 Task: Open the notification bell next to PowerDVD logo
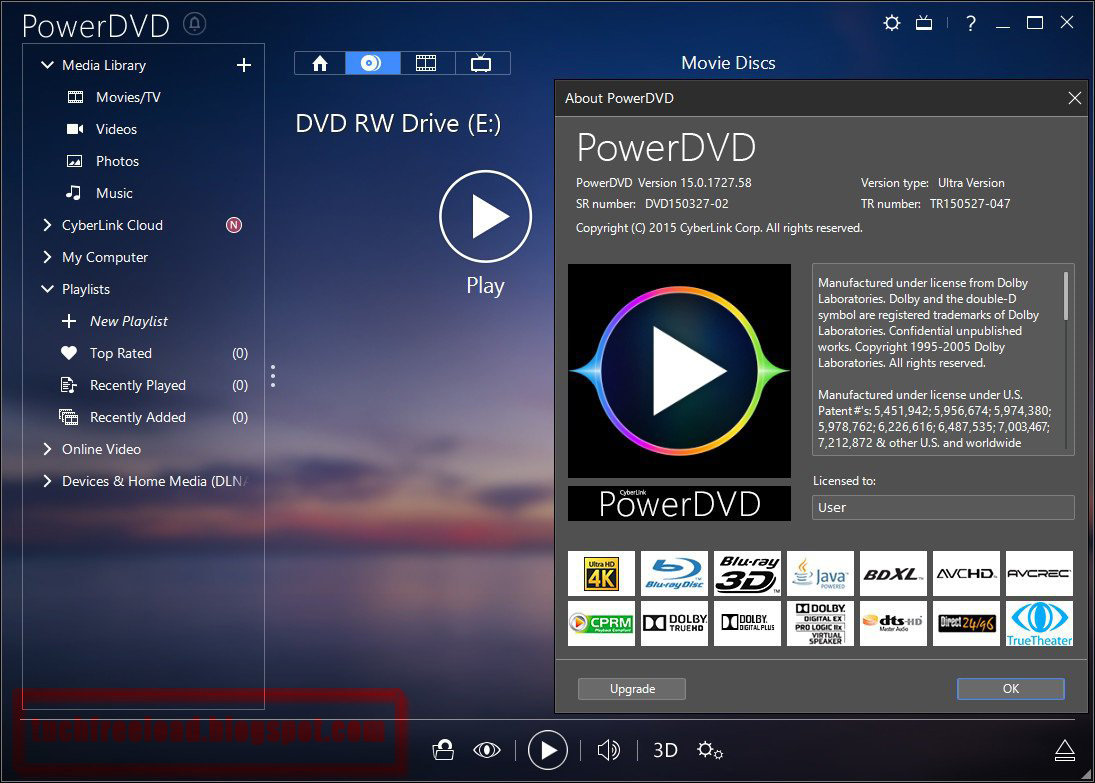point(195,24)
